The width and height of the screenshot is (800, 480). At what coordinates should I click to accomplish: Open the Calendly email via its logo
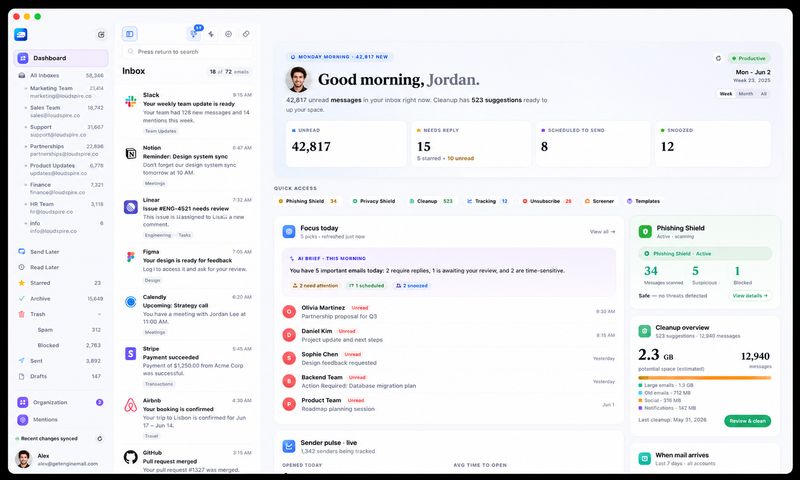pyautogui.click(x=131, y=302)
